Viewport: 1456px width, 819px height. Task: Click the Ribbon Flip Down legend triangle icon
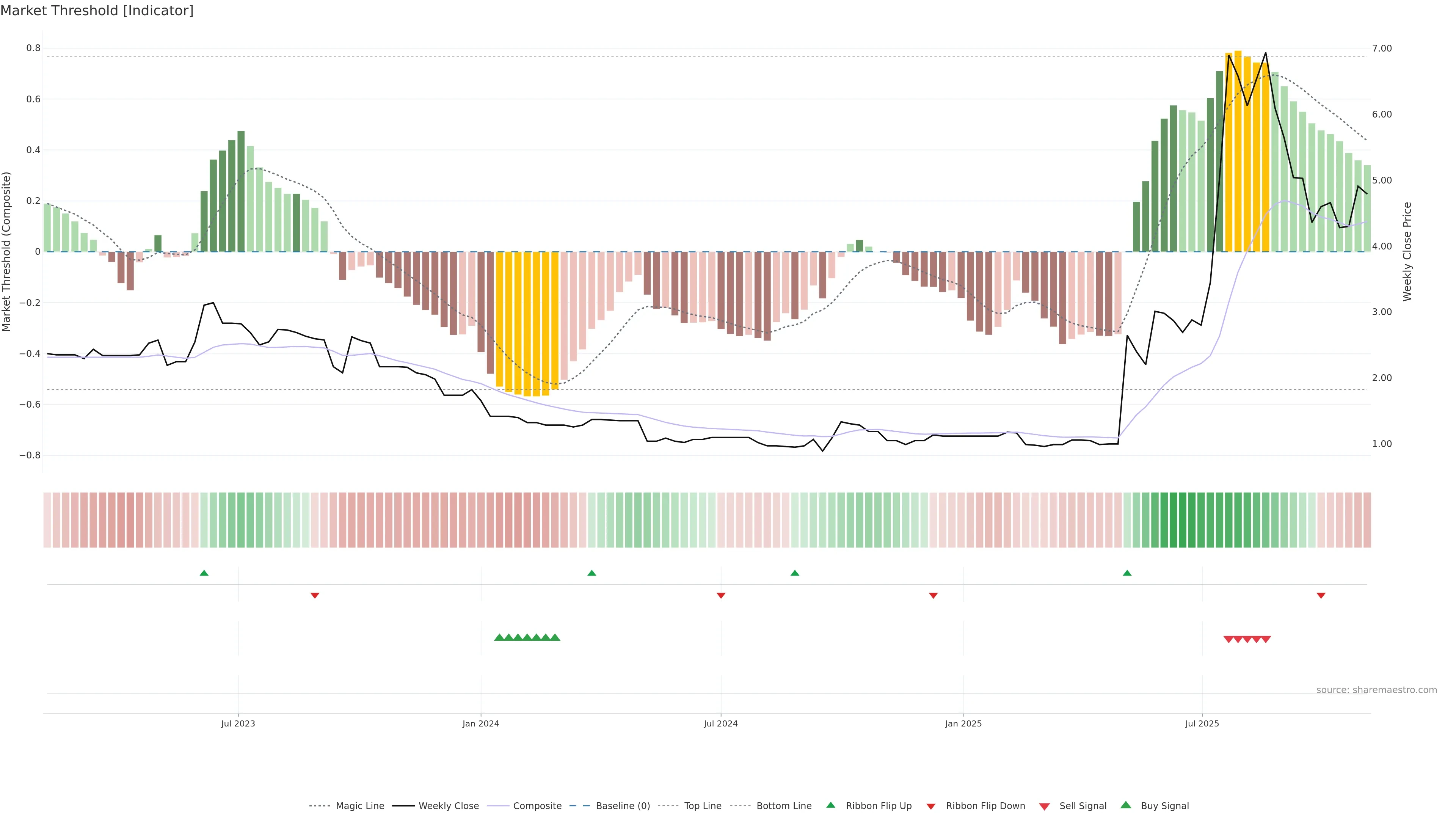pyautogui.click(x=931, y=806)
